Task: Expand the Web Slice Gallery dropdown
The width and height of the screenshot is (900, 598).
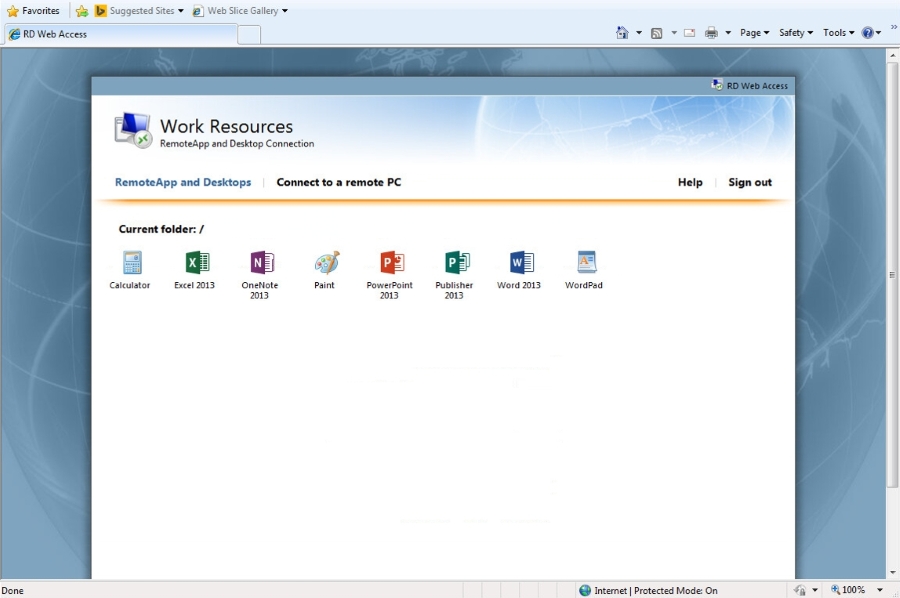Action: tap(285, 11)
